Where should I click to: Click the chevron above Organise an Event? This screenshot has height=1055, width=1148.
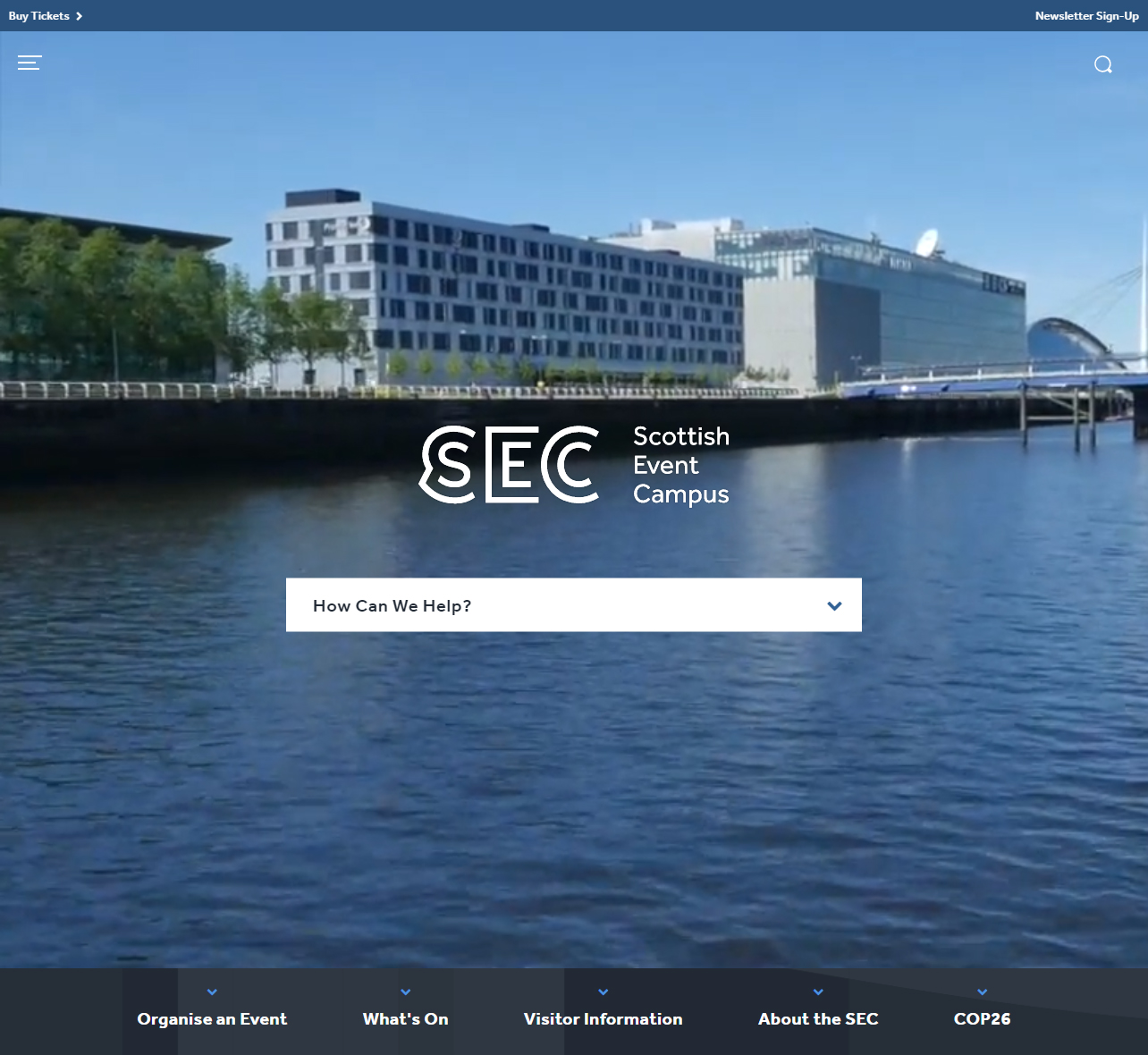click(212, 992)
